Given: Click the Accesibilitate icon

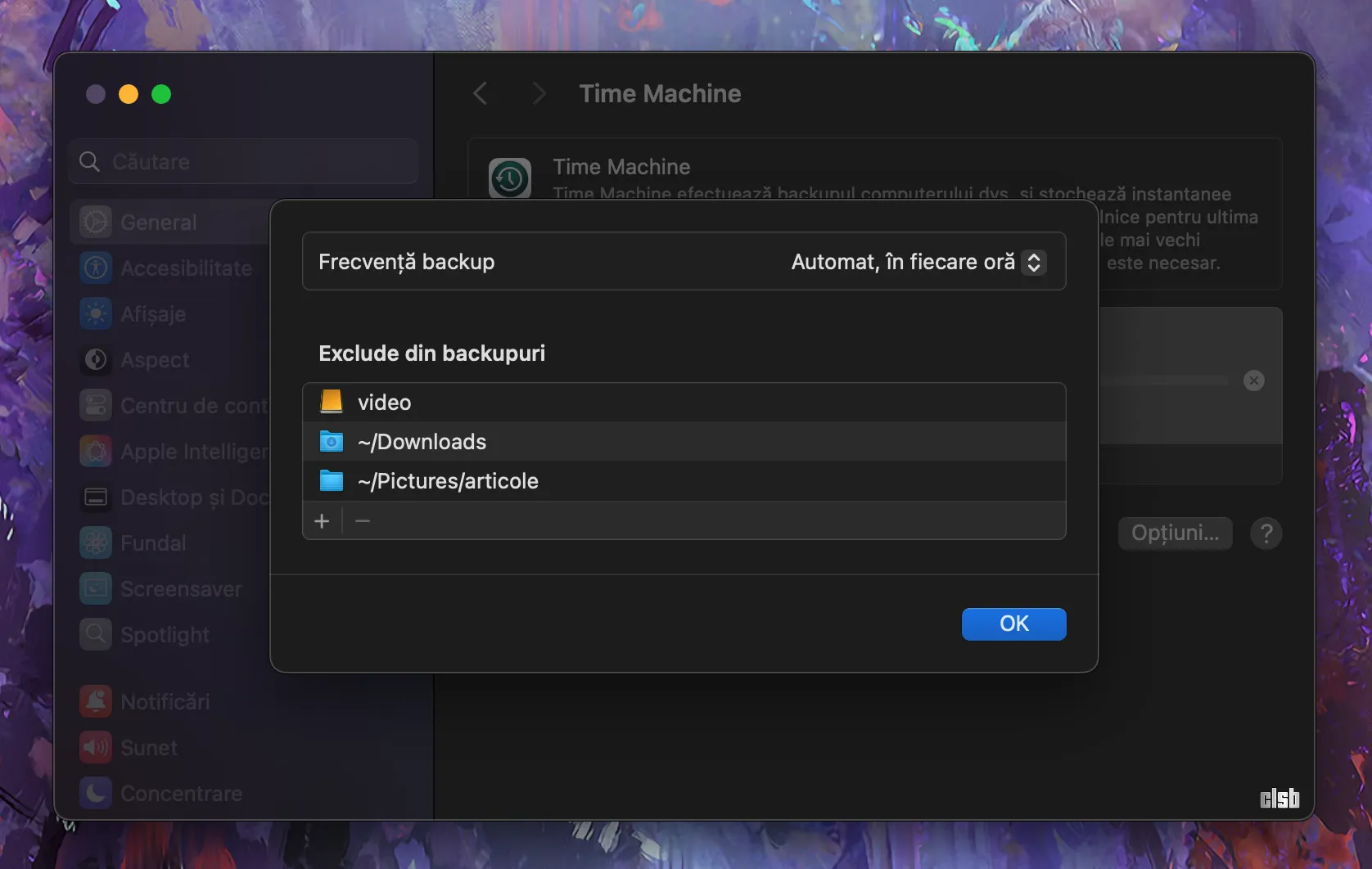Looking at the screenshot, I should 96,268.
